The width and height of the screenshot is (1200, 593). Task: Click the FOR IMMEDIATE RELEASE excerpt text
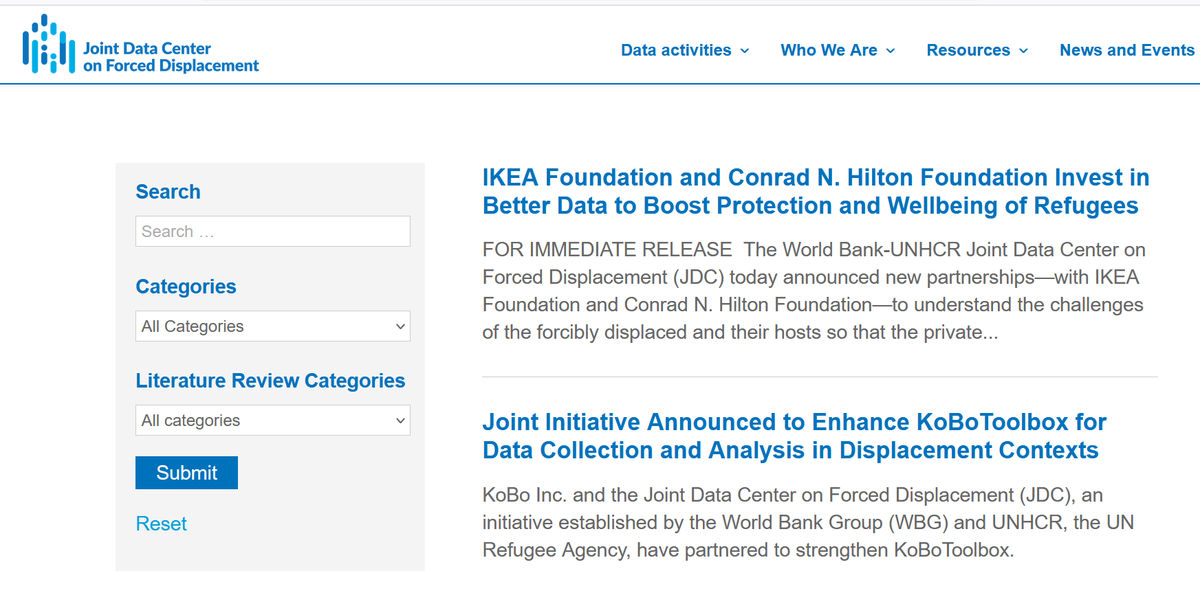pos(814,291)
